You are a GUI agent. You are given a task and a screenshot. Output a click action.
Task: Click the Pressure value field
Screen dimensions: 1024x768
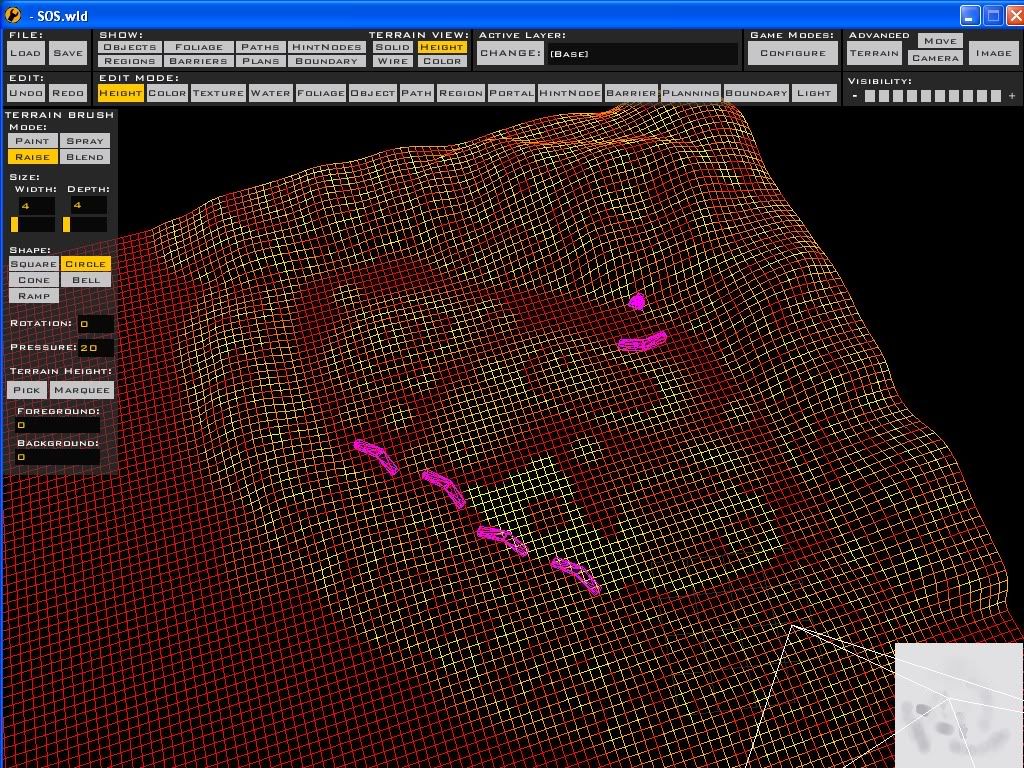click(95, 347)
